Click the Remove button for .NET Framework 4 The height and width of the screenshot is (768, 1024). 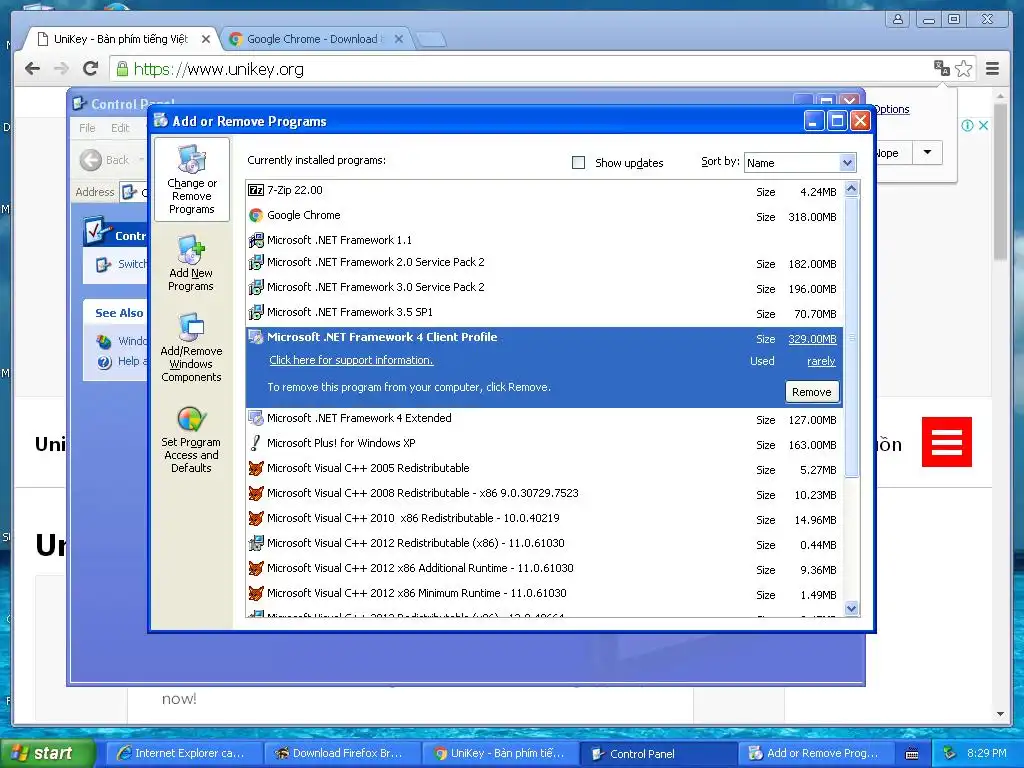812,392
